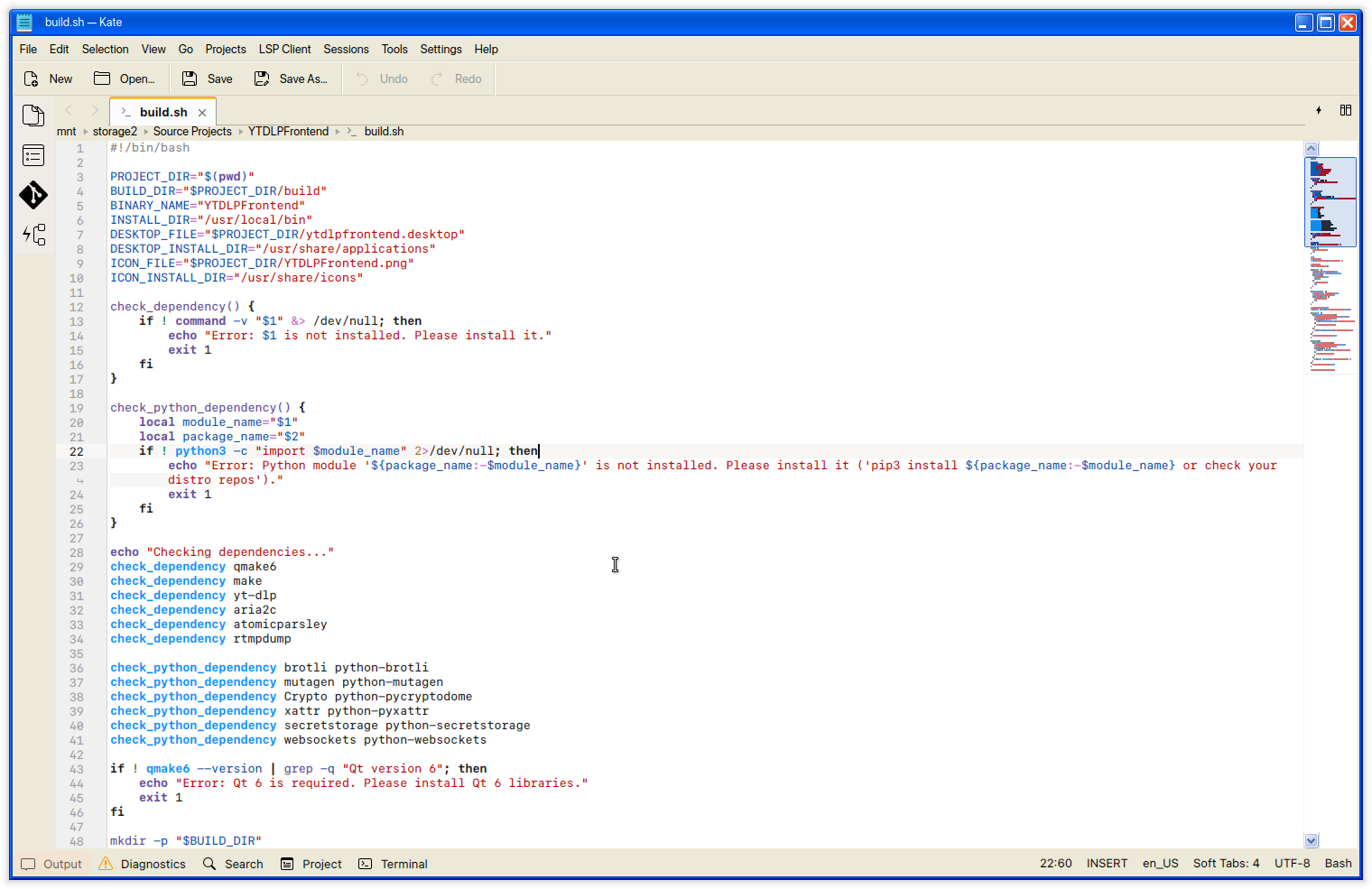1372x889 pixels.
Task: Go back with the previous tab arrow
Action: (69, 111)
